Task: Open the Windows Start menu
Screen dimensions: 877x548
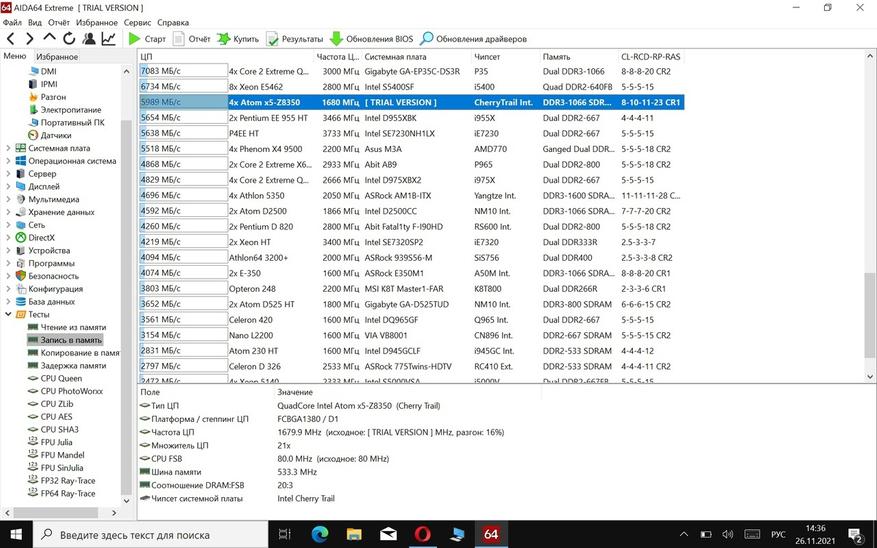Action: coord(16,535)
